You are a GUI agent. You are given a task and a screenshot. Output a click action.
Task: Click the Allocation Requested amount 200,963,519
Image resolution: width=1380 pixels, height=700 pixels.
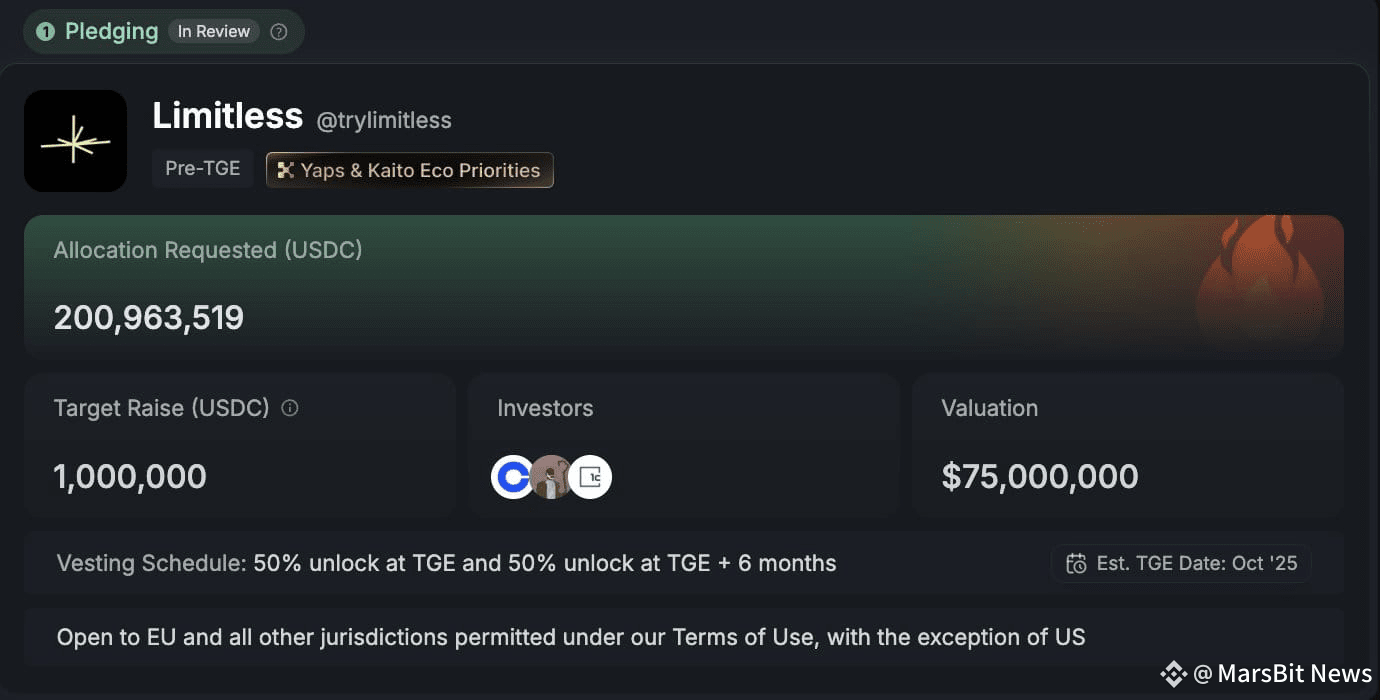pyautogui.click(x=149, y=318)
